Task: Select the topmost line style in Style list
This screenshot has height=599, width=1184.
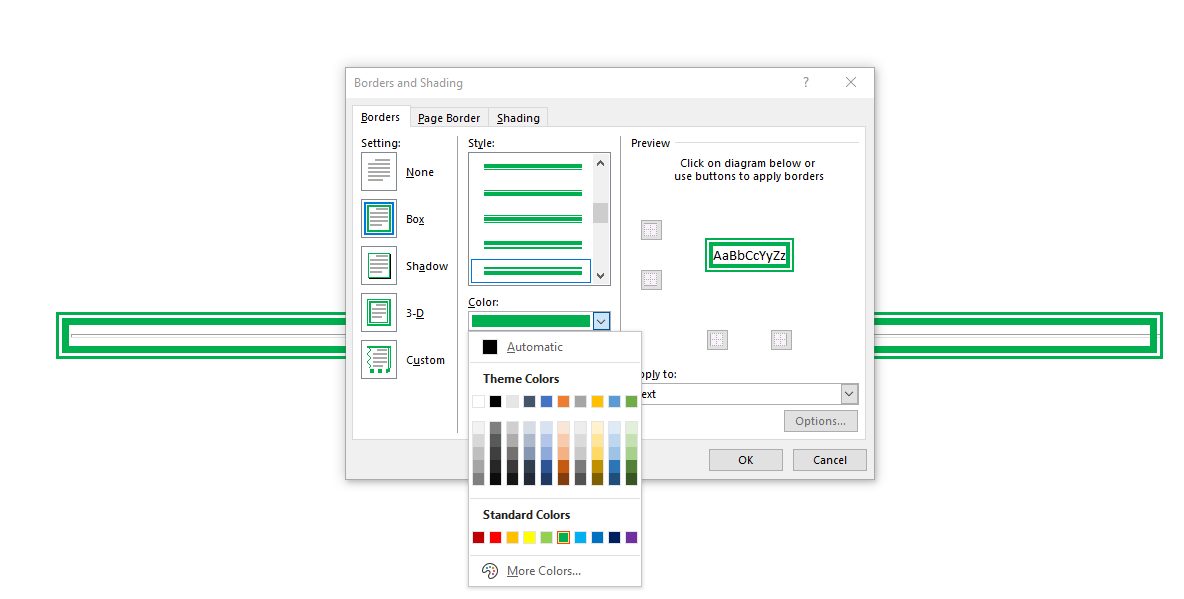Action: pyautogui.click(x=532, y=166)
